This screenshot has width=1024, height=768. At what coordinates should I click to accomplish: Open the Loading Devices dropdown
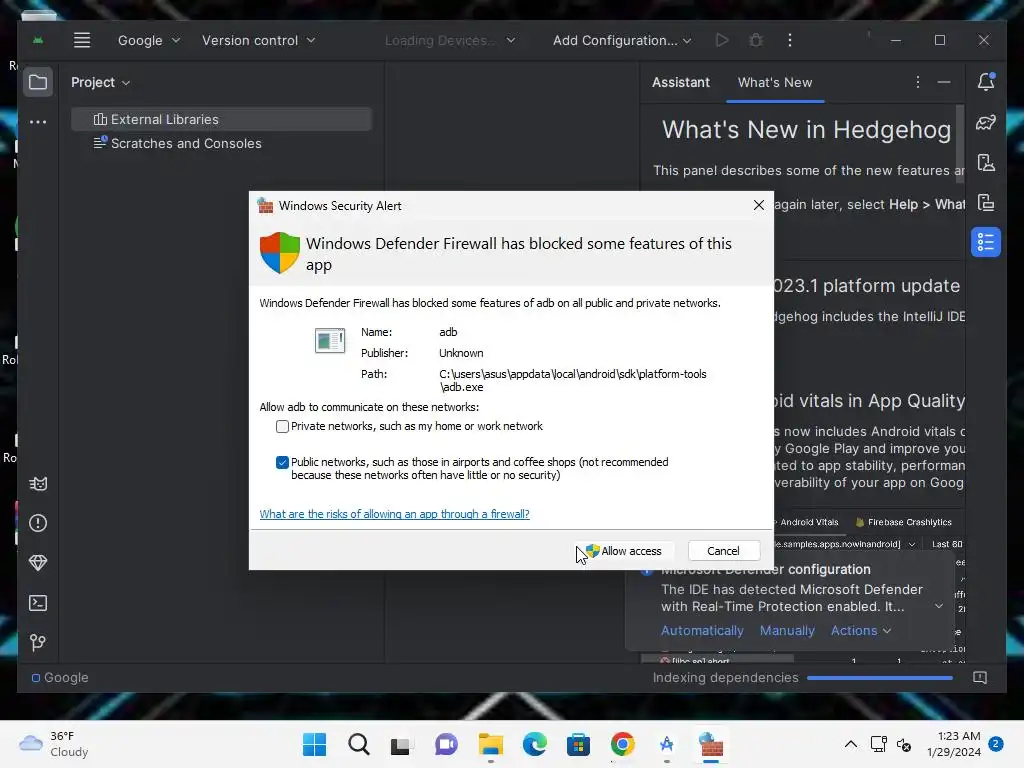click(x=450, y=40)
